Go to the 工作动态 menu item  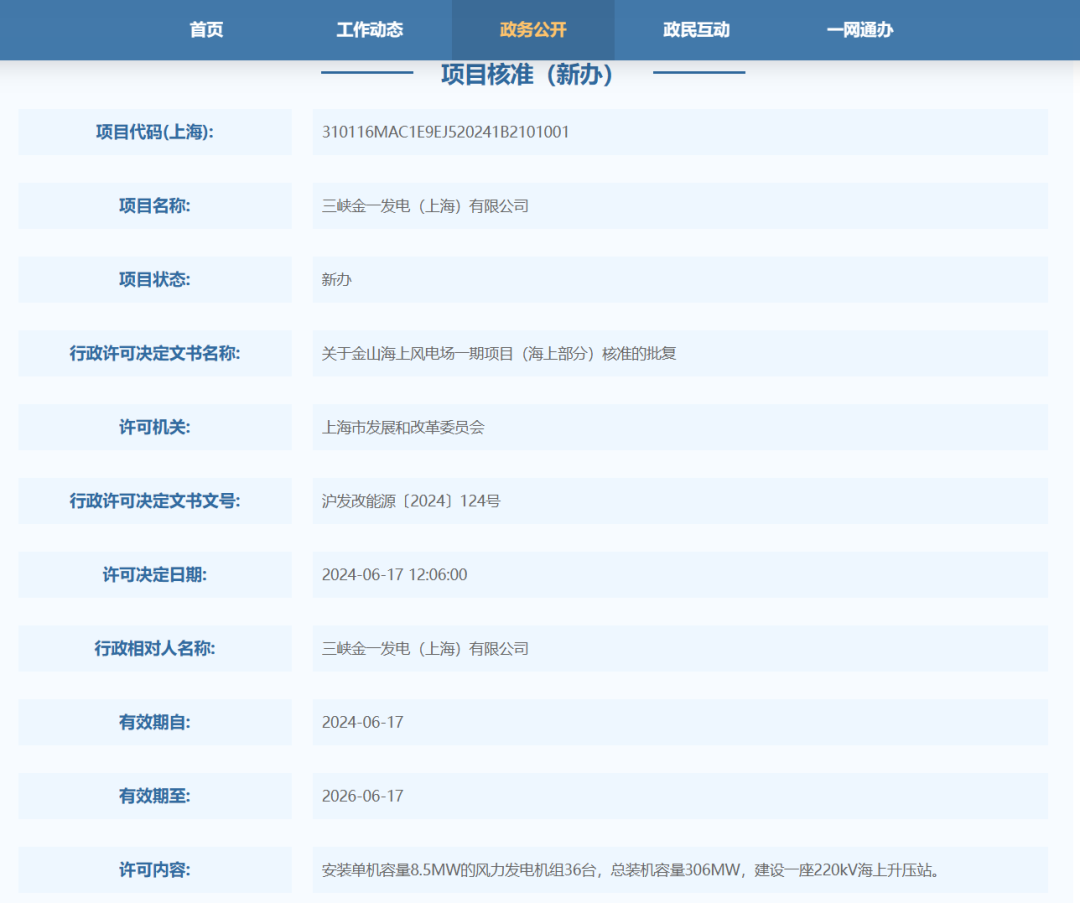[x=369, y=30]
